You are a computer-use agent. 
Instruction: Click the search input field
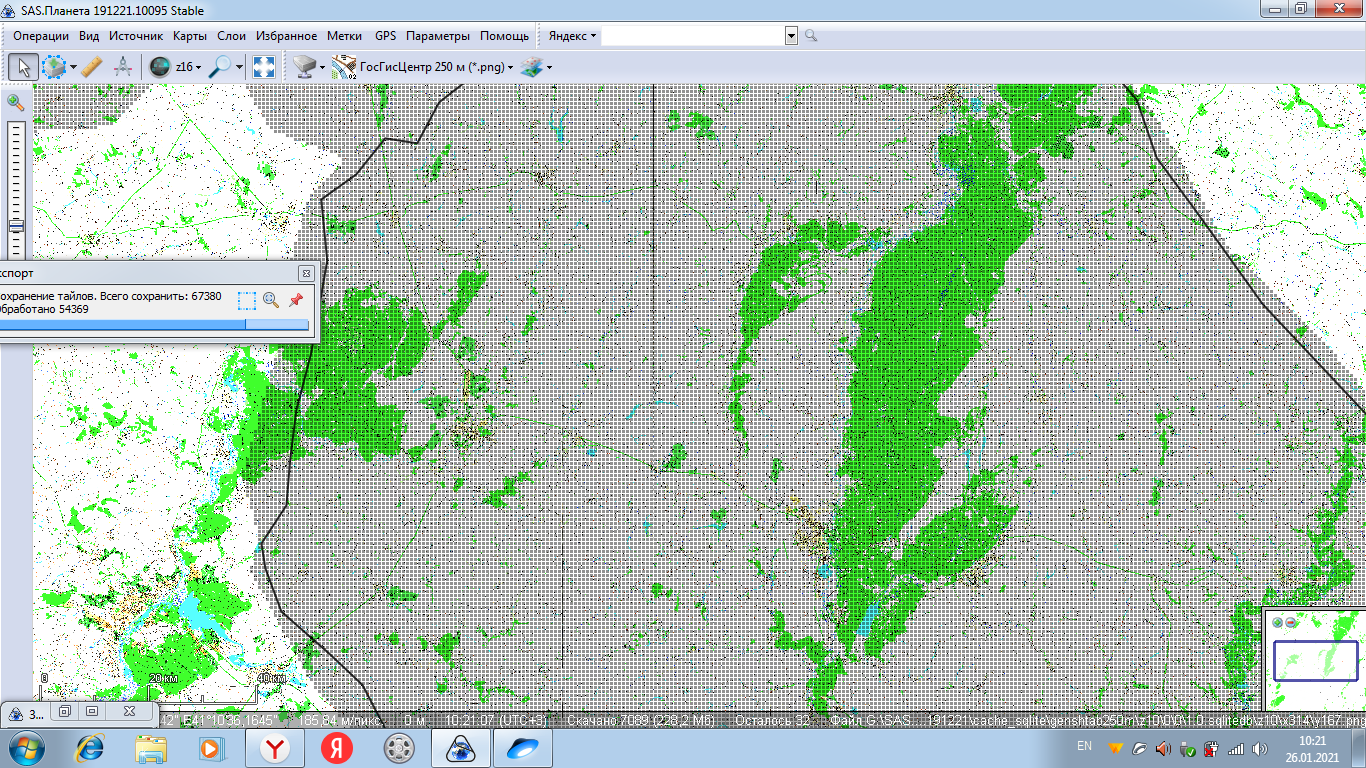[692, 36]
